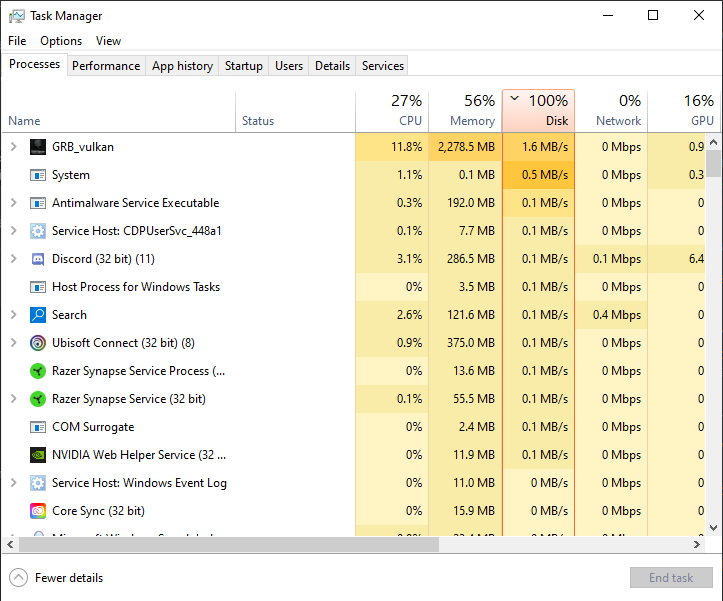The height and width of the screenshot is (601, 723).
Task: Select the 2,278.5 MB memory cell
Action: pyautogui.click(x=465, y=147)
